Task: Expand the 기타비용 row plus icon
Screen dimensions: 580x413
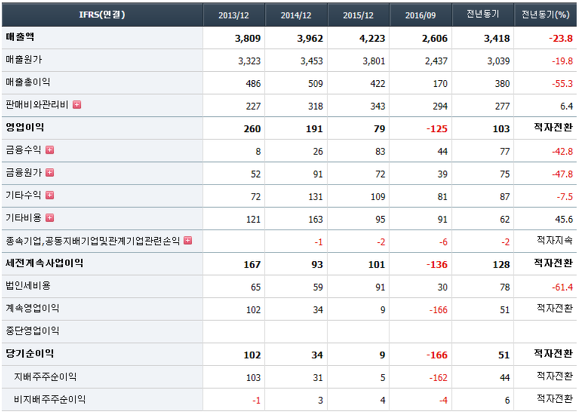Action: click(x=50, y=218)
